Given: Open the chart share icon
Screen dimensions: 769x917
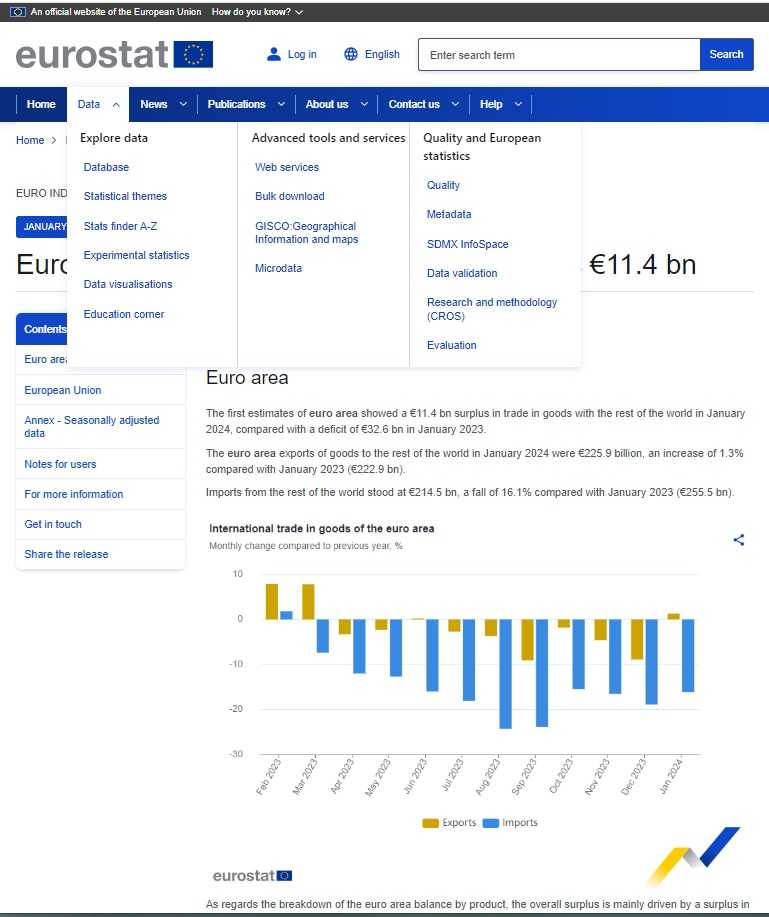Looking at the screenshot, I should (739, 540).
